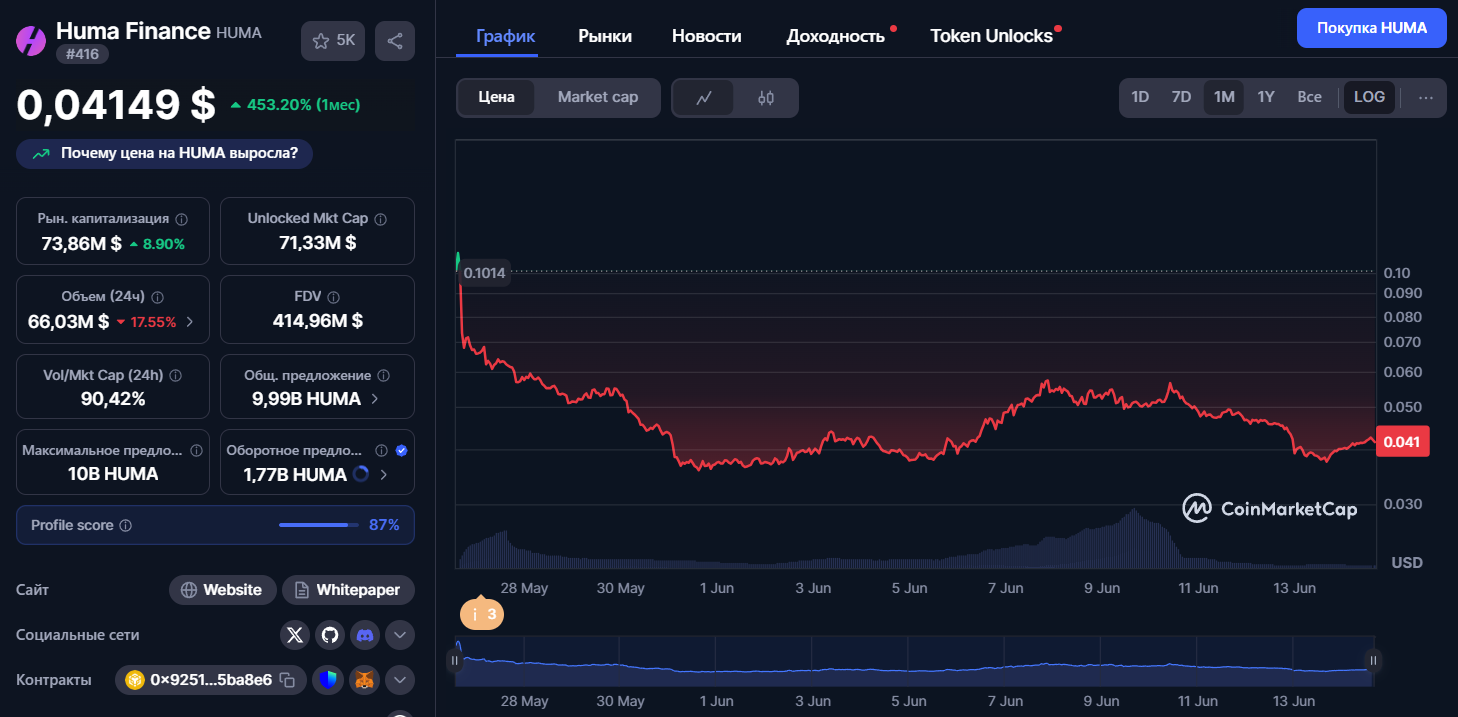The image size is (1458, 717).
Task: Click info icon next to Максимальное предло...
Action: pyautogui.click(x=195, y=451)
